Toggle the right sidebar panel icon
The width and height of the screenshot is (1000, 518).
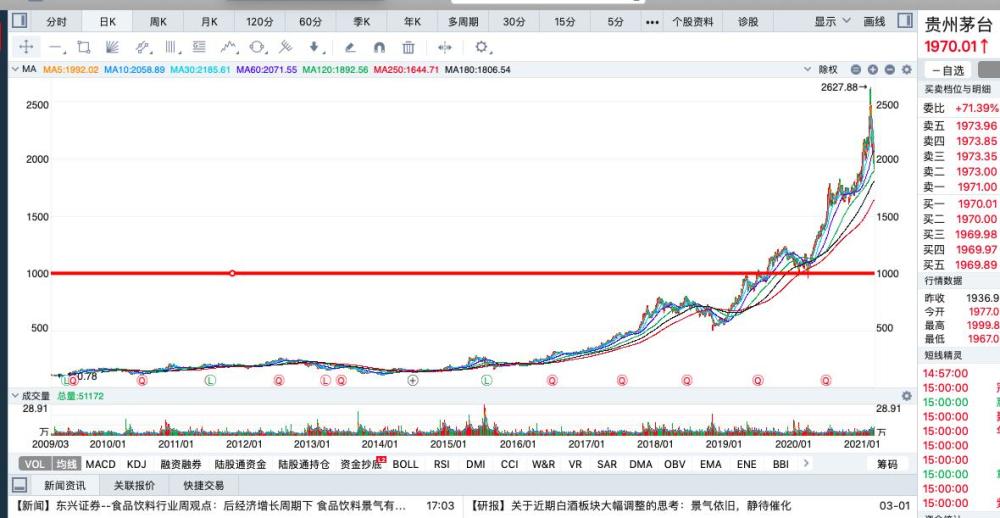tap(905, 20)
